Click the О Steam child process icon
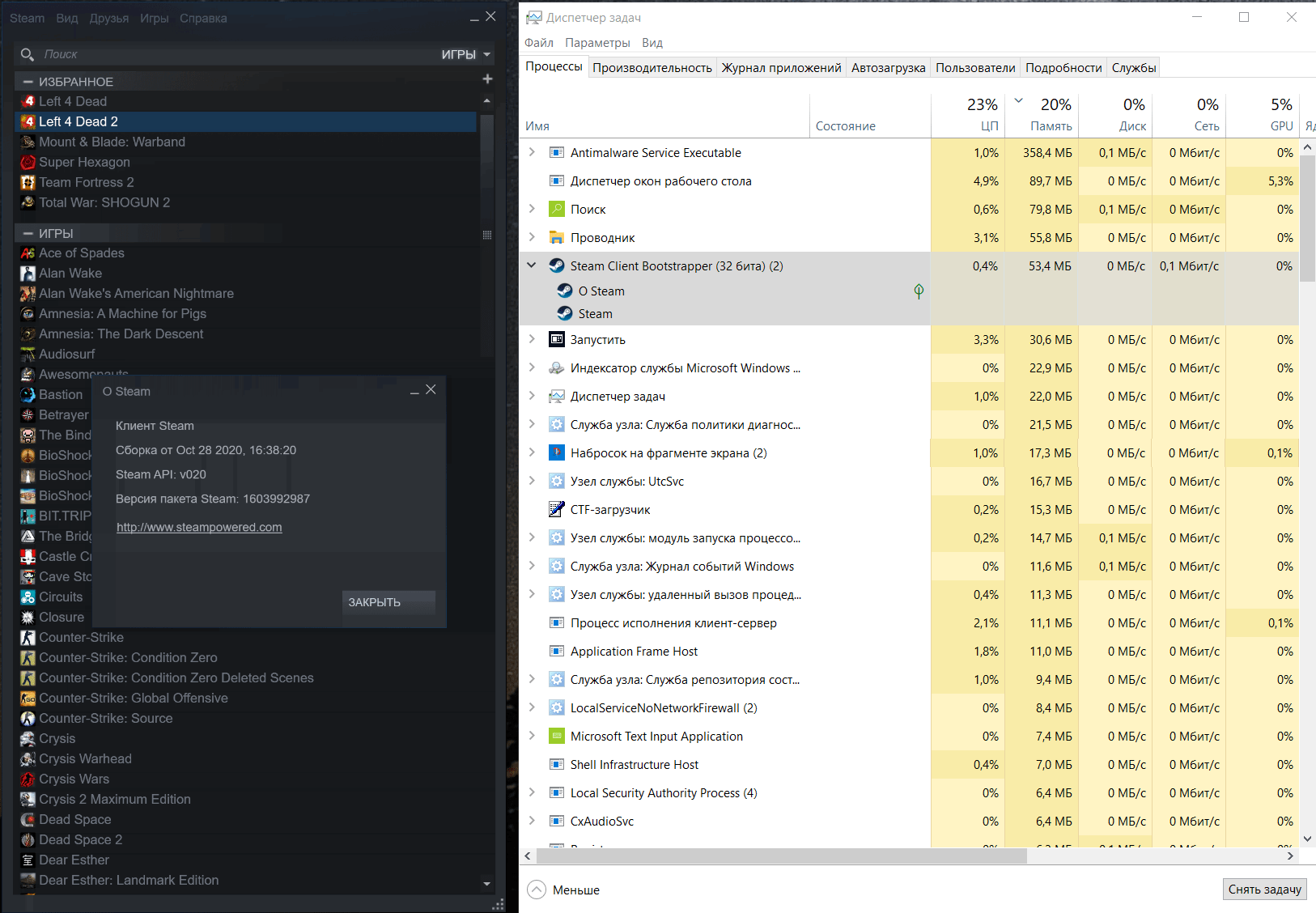This screenshot has width=1316, height=913. tap(565, 291)
